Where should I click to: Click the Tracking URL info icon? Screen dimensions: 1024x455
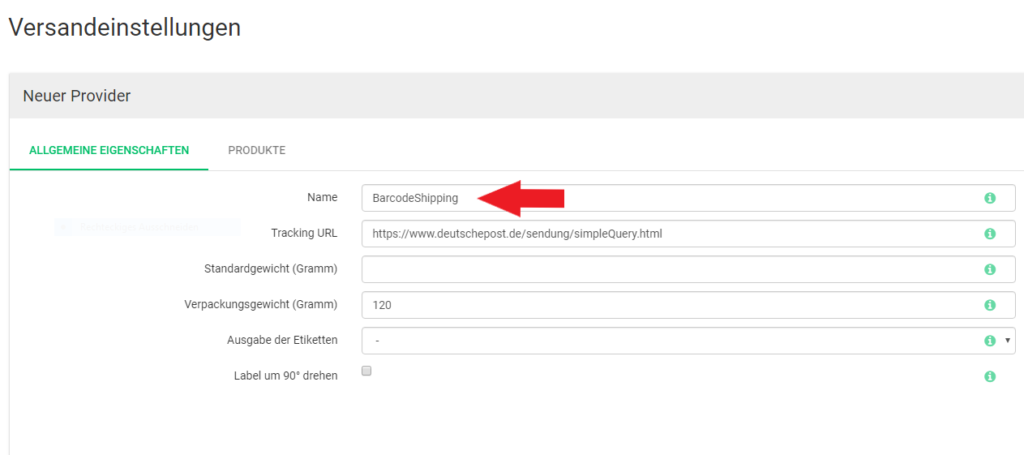[x=989, y=233]
